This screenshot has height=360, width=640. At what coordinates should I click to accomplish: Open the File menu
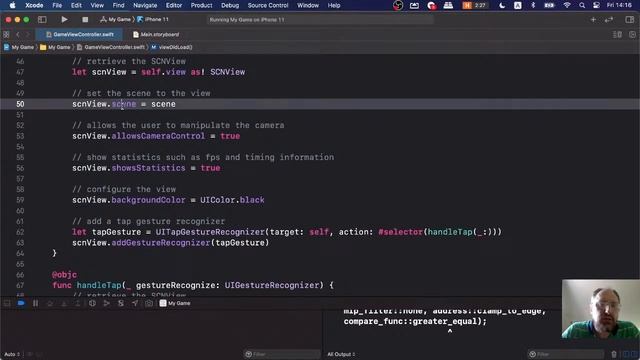pos(57,5)
